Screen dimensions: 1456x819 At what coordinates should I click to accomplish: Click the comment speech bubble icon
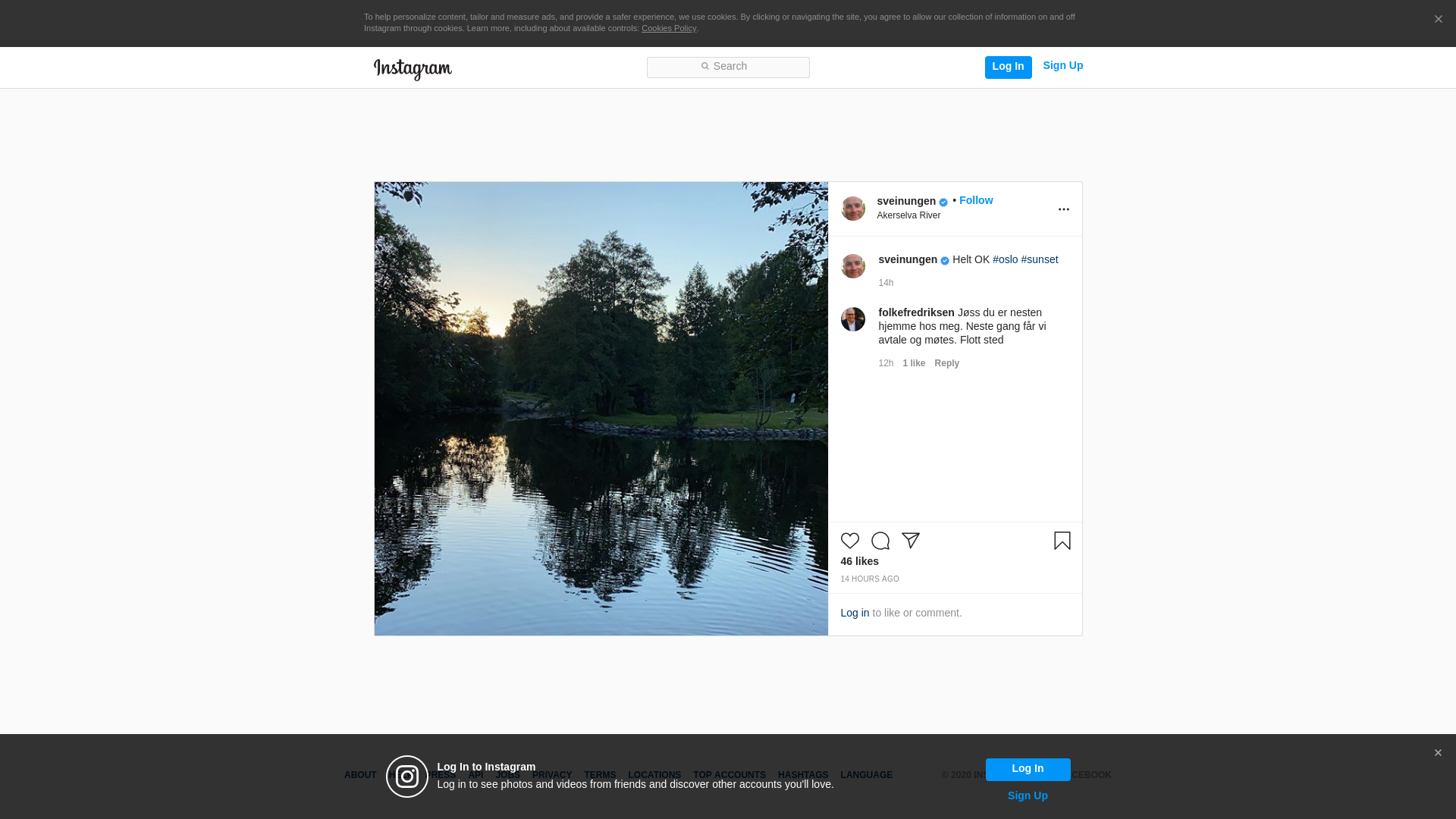(880, 541)
